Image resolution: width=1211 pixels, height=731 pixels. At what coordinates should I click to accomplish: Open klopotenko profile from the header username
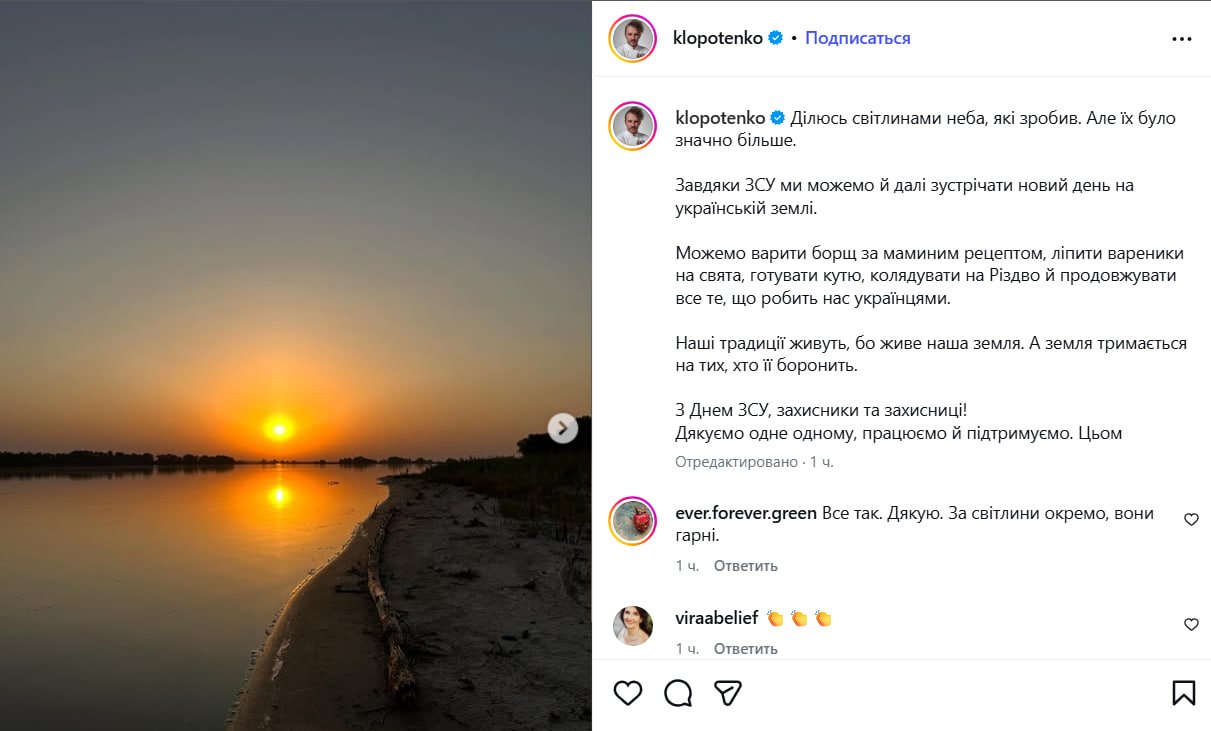pos(718,39)
